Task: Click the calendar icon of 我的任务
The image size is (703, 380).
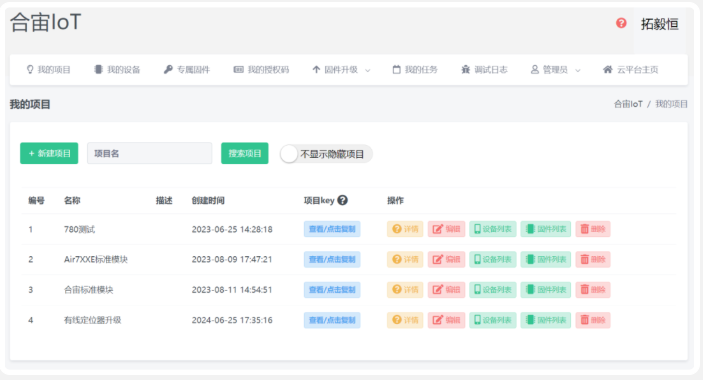Action: 396,69
